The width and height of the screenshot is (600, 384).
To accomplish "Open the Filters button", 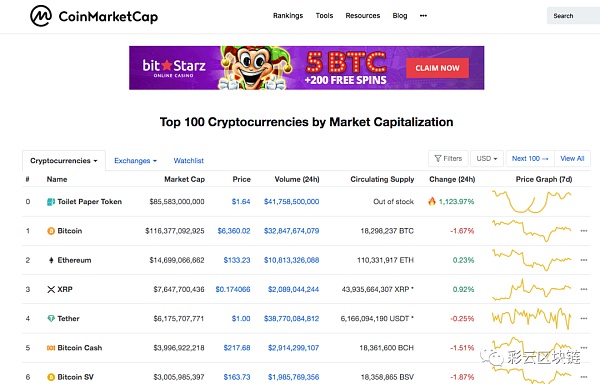I will click(x=448, y=158).
